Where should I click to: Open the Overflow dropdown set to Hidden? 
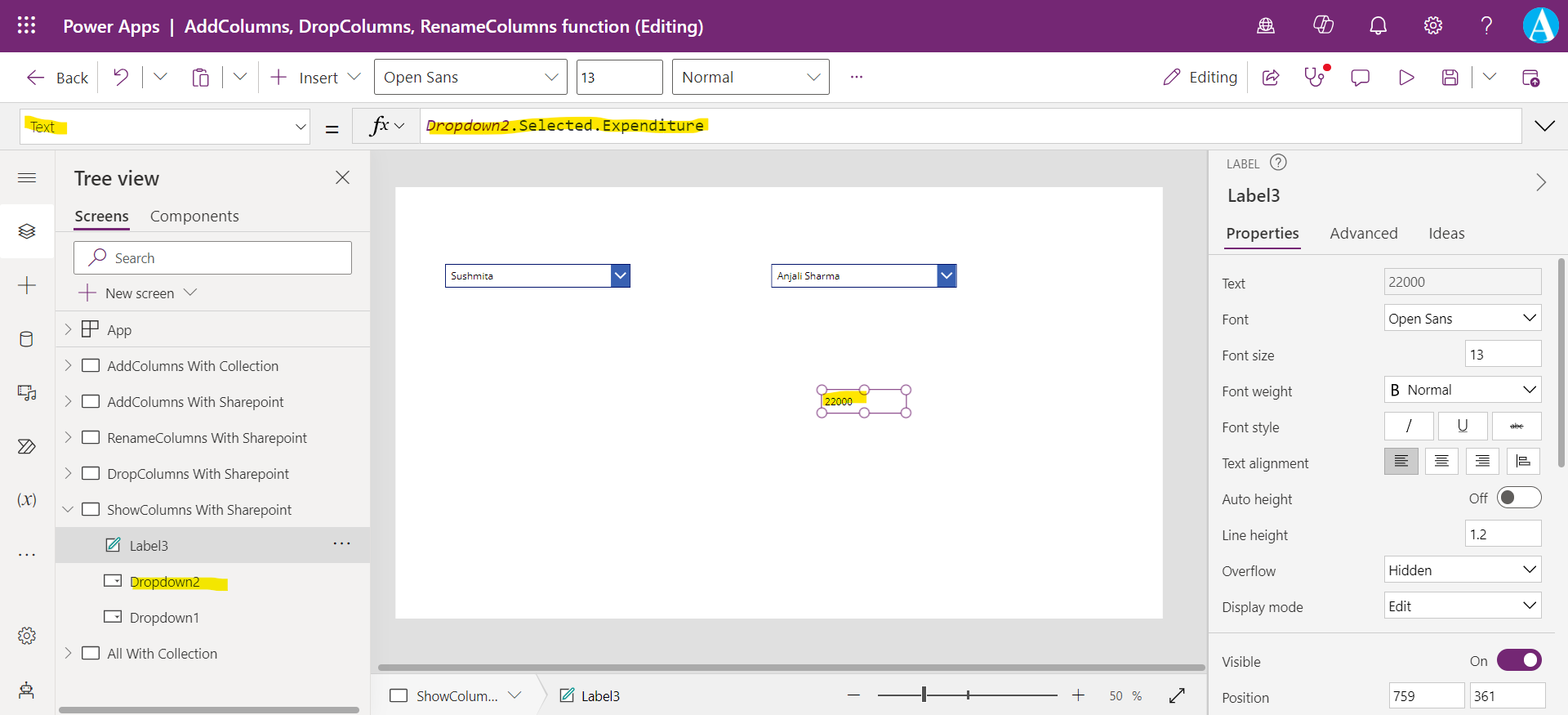(1462, 570)
